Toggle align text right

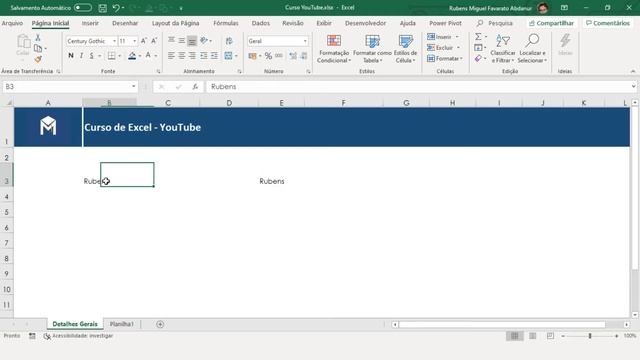(192, 56)
